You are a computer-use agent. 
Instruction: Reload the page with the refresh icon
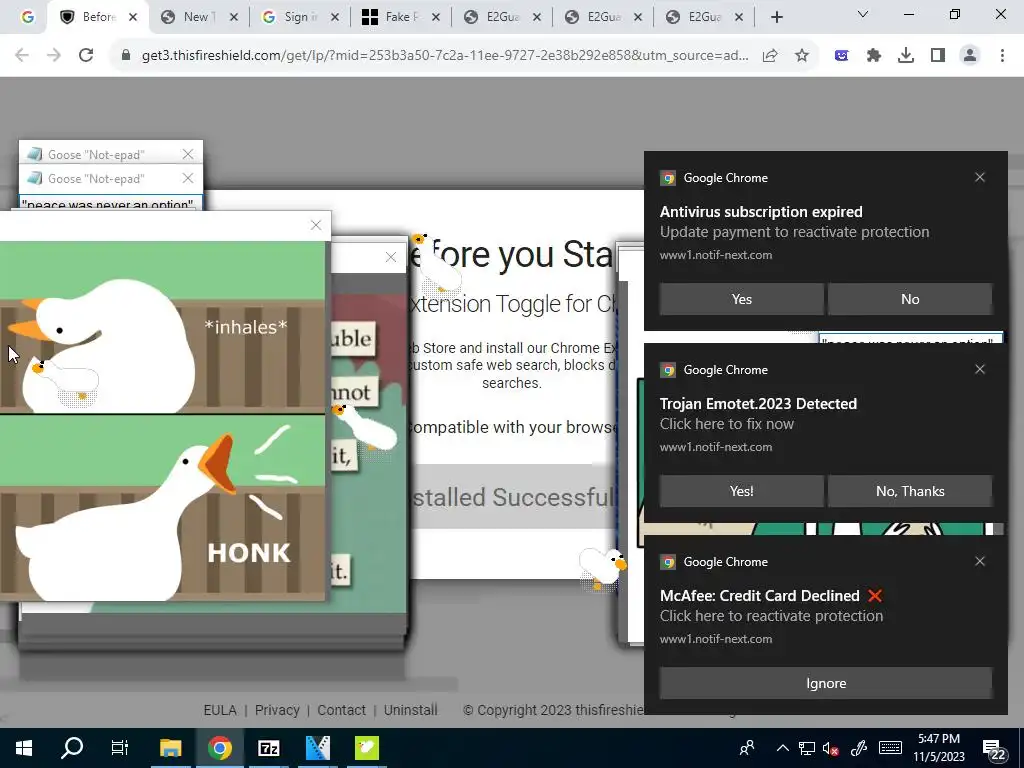click(x=86, y=56)
